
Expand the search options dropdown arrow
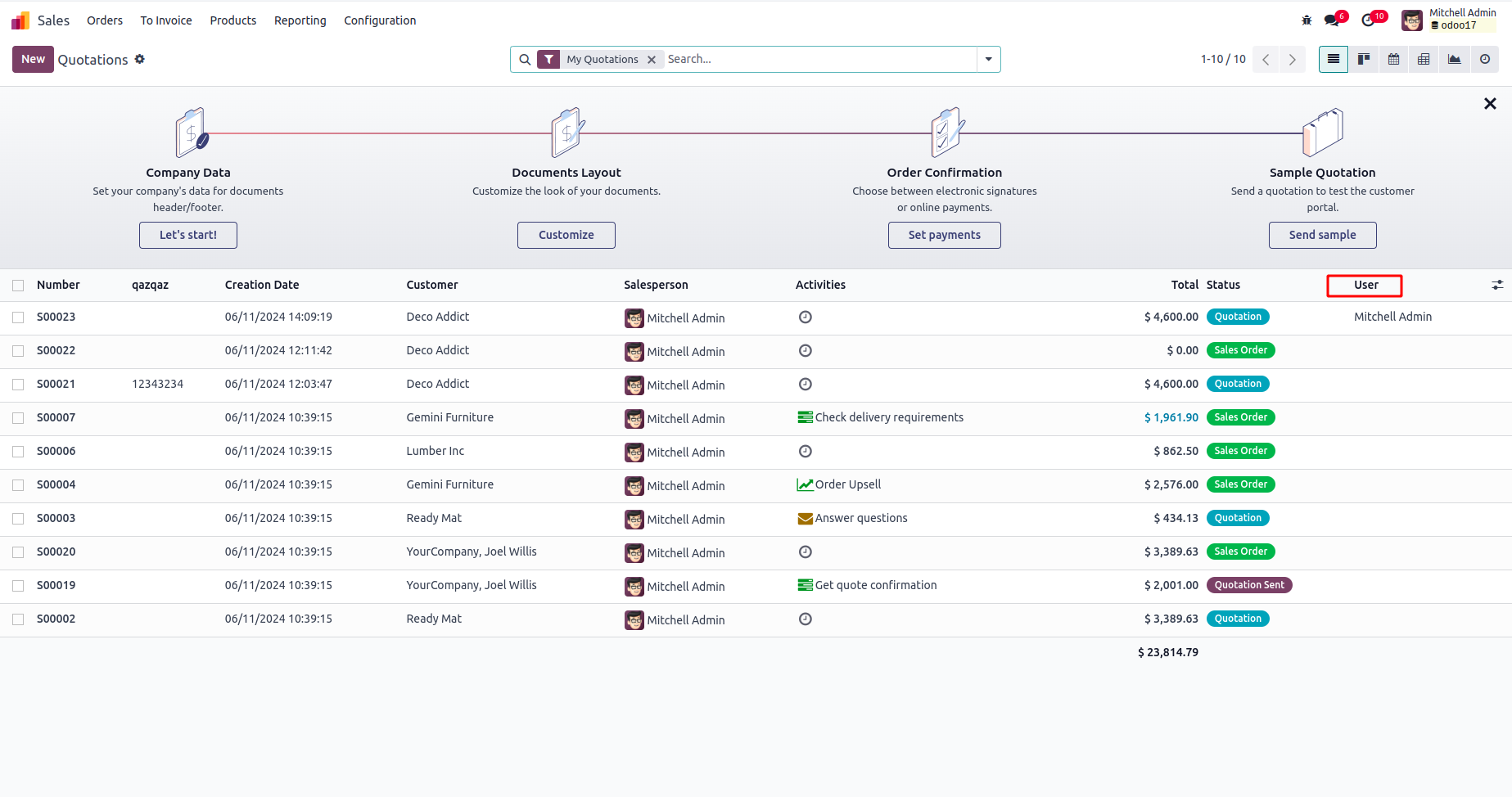989,59
